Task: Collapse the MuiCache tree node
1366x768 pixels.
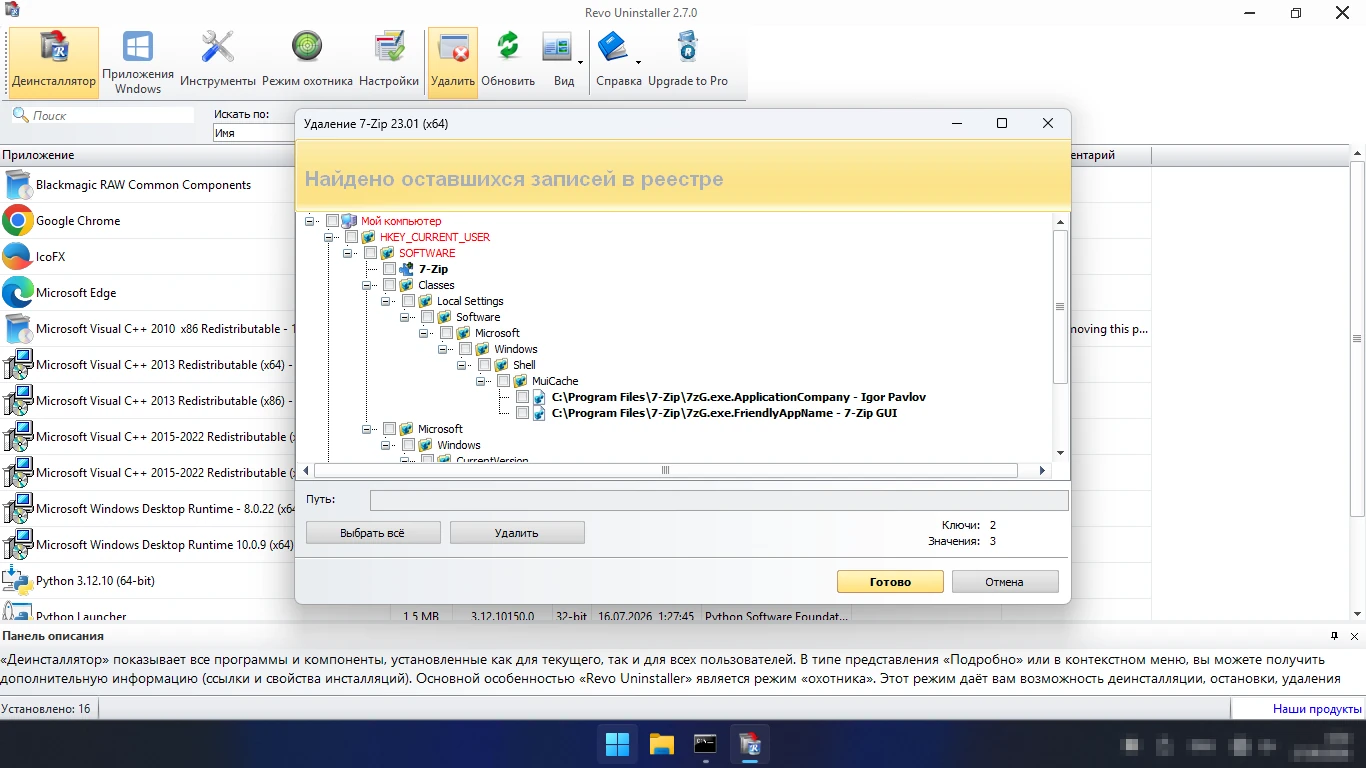Action: [x=481, y=381]
